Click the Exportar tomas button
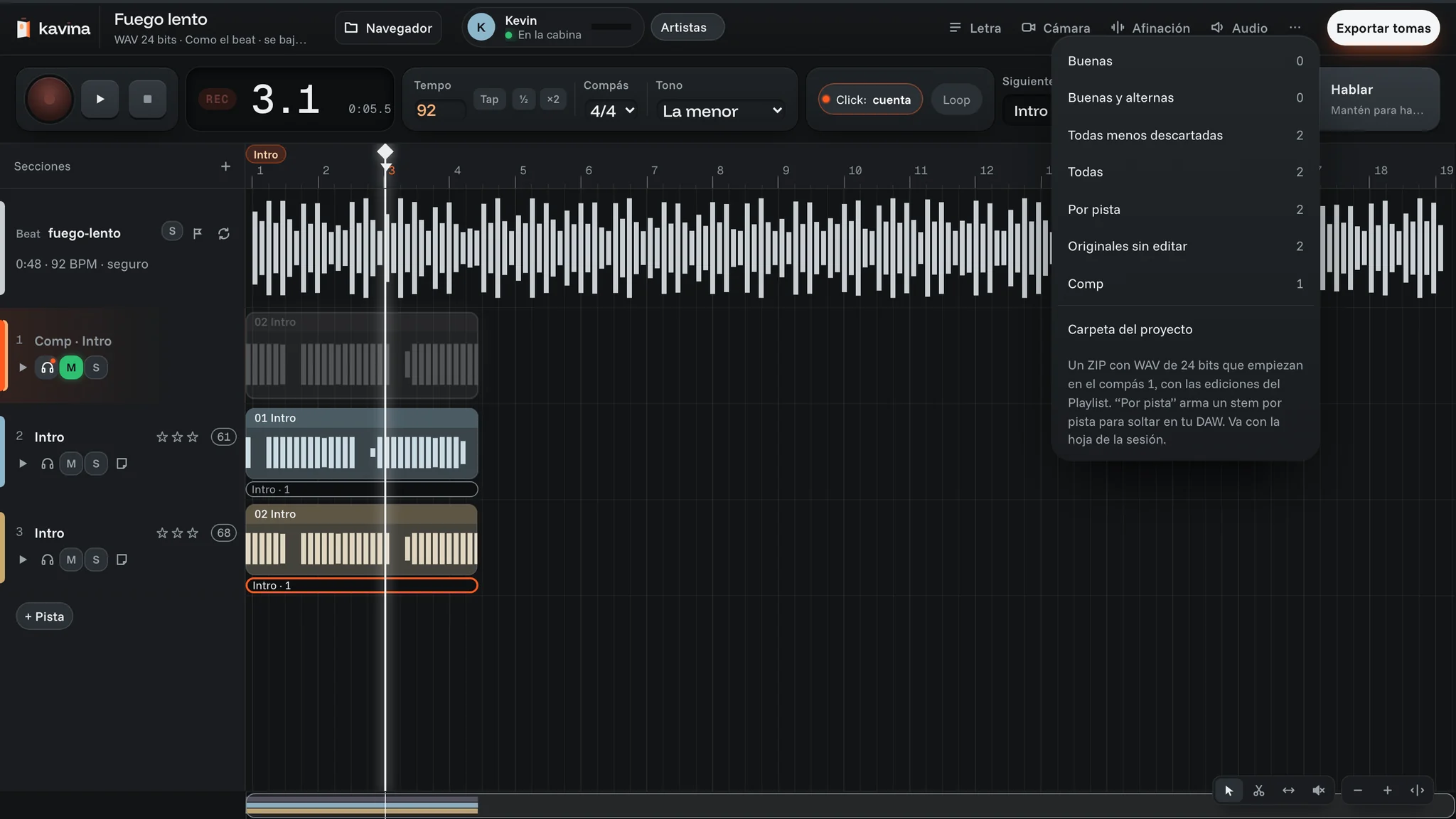The image size is (1456, 819). click(1383, 28)
